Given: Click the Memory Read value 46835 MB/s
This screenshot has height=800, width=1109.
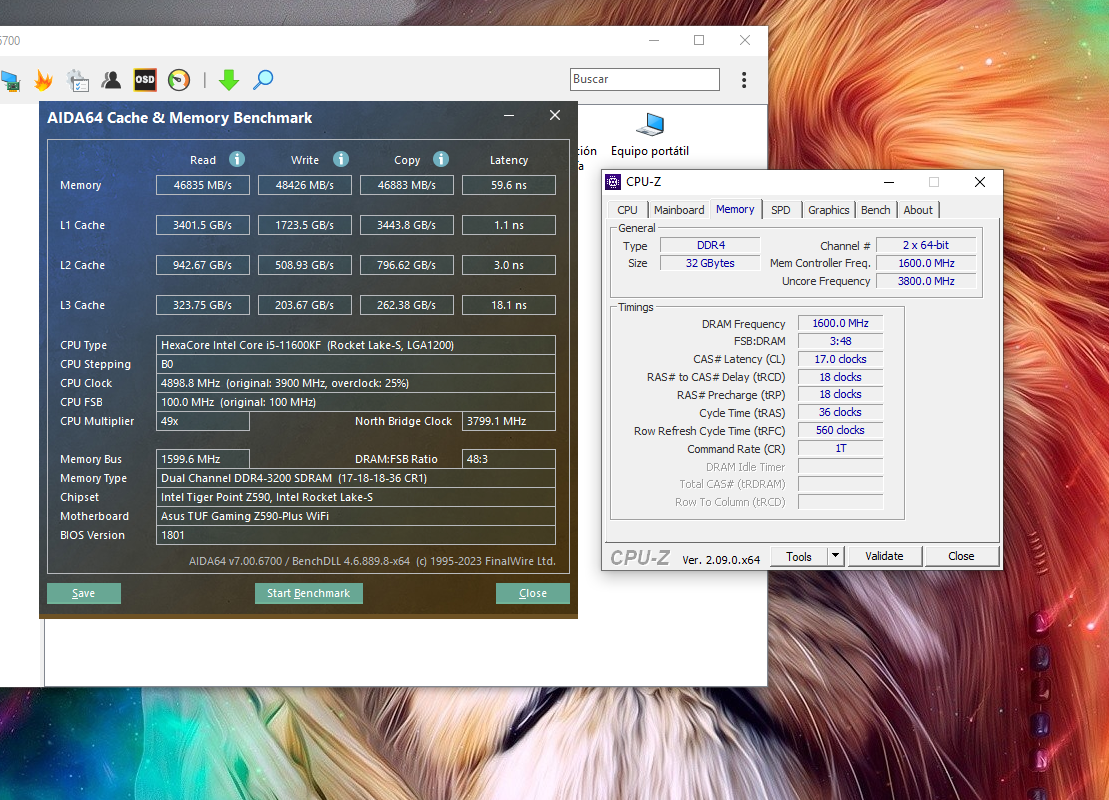Looking at the screenshot, I should [203, 185].
